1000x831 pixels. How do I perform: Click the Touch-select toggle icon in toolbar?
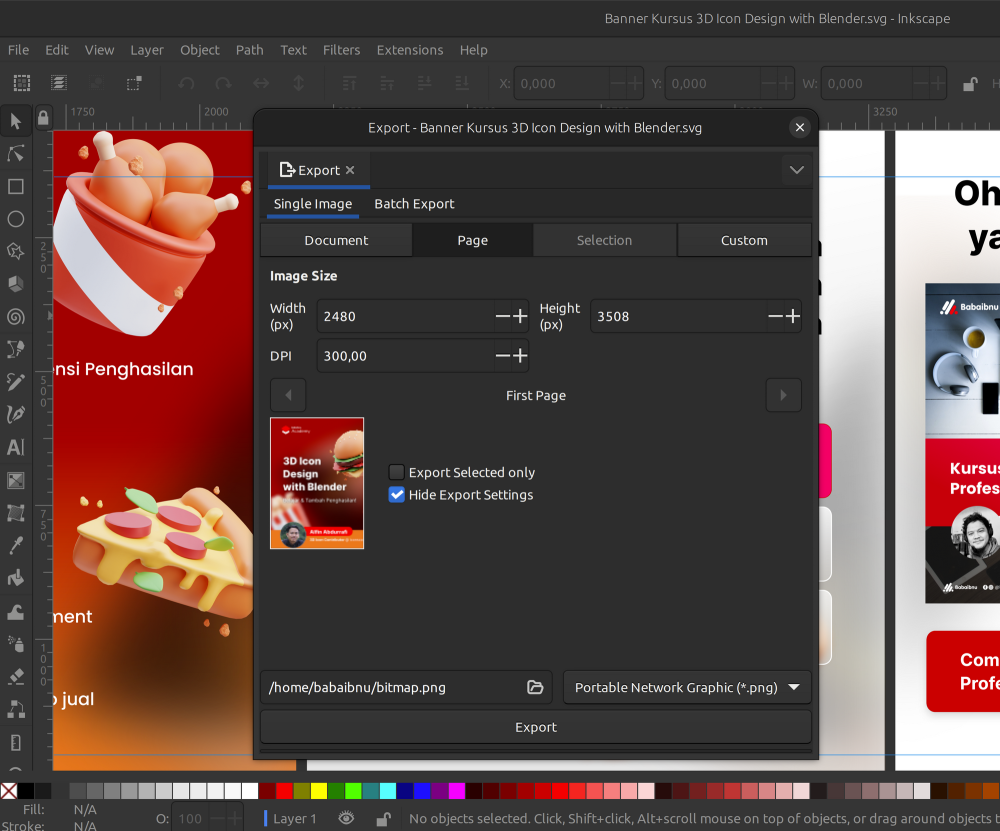[x=134, y=83]
